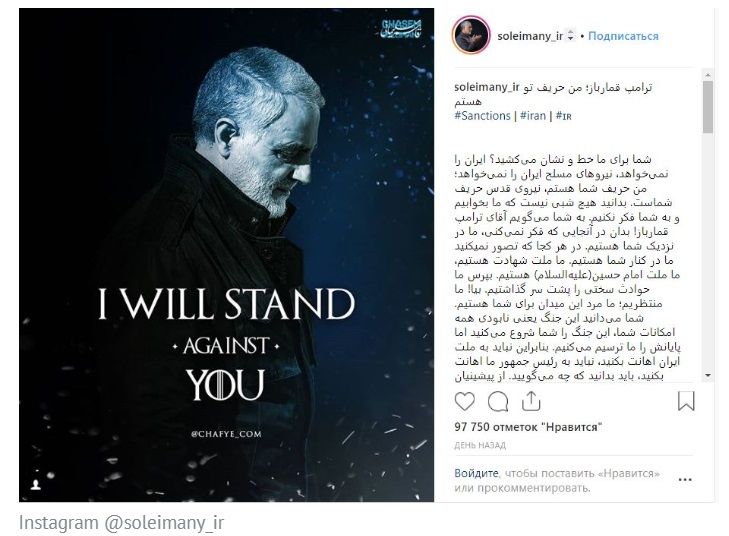729x536 pixels.
Task: Open the #iran hashtag
Action: coord(533,116)
